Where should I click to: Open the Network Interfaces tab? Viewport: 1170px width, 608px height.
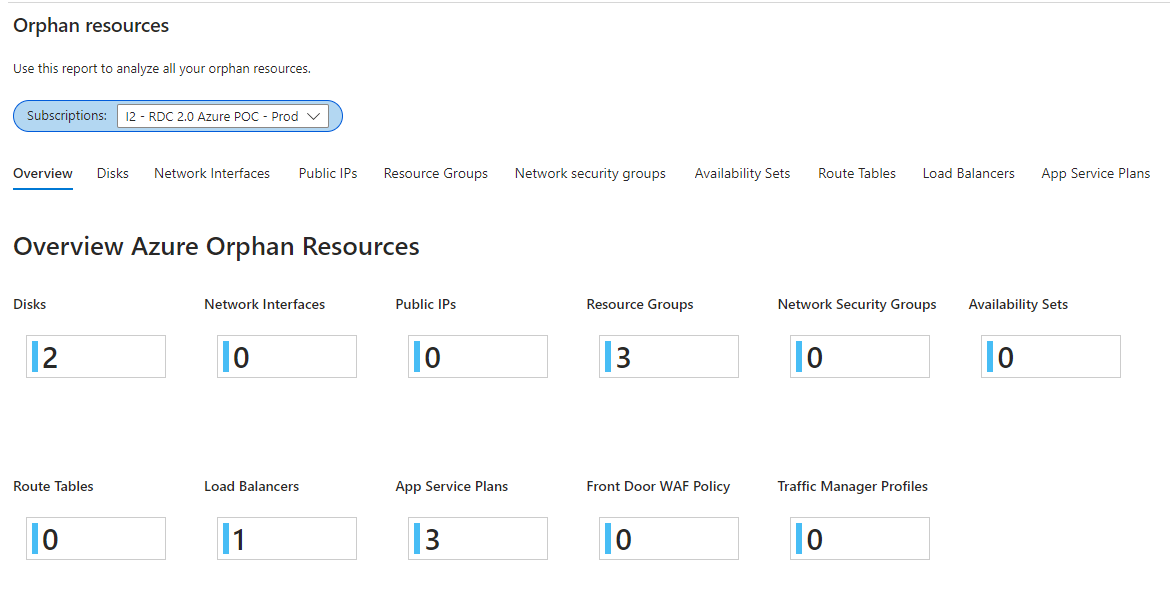coord(212,173)
